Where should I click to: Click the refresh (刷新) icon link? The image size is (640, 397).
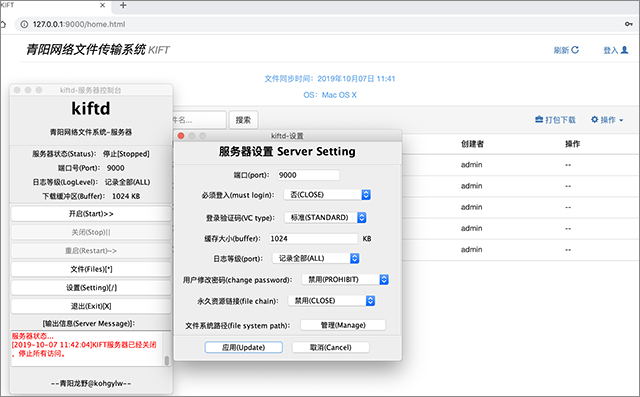[566, 50]
